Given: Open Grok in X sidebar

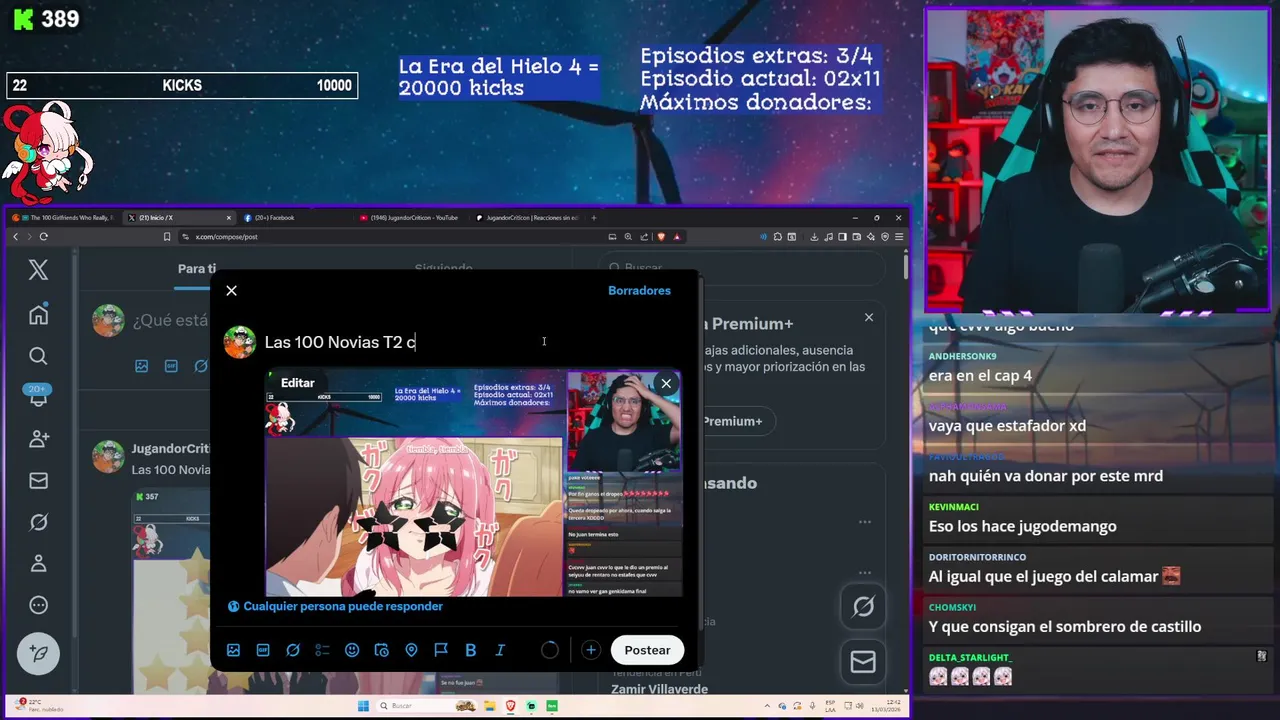Looking at the screenshot, I should (x=38, y=522).
